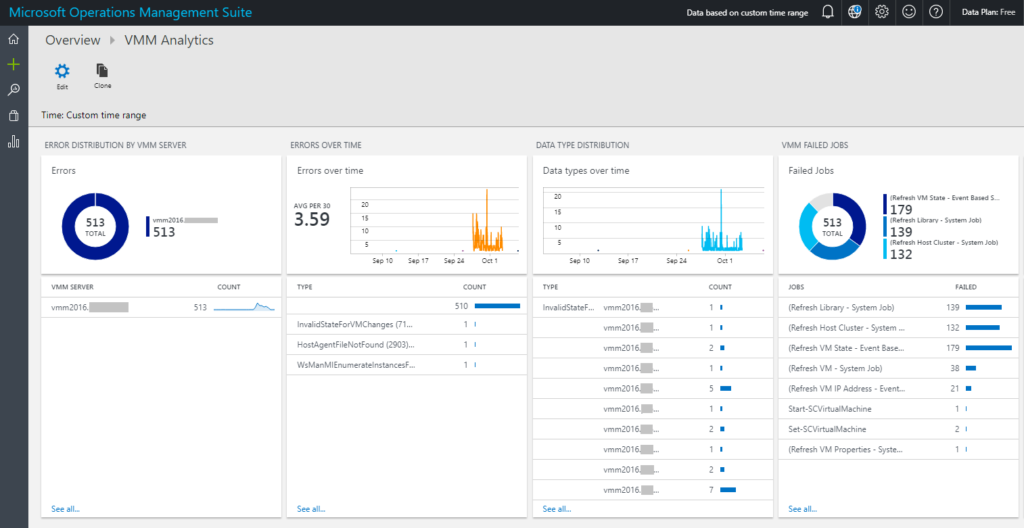Select Refresh VM - System Job row
This screenshot has width=1024, height=528.
(899, 368)
